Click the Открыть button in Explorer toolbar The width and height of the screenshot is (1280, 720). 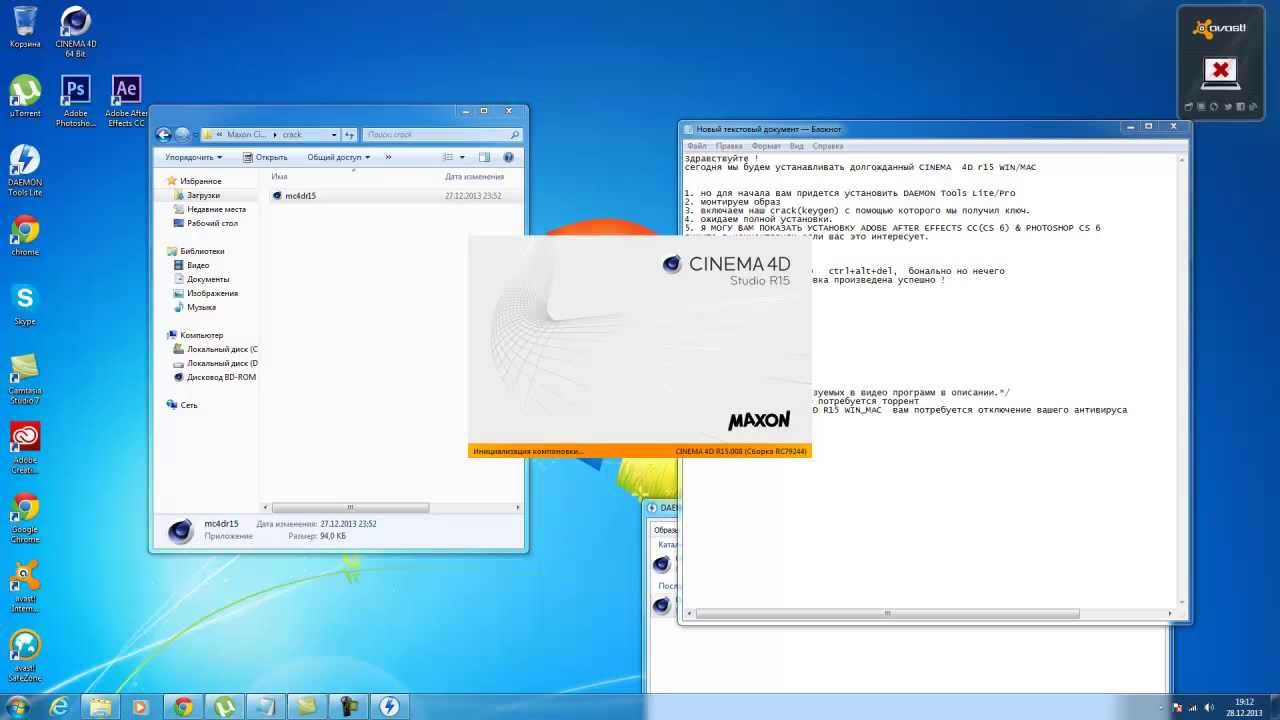click(265, 157)
